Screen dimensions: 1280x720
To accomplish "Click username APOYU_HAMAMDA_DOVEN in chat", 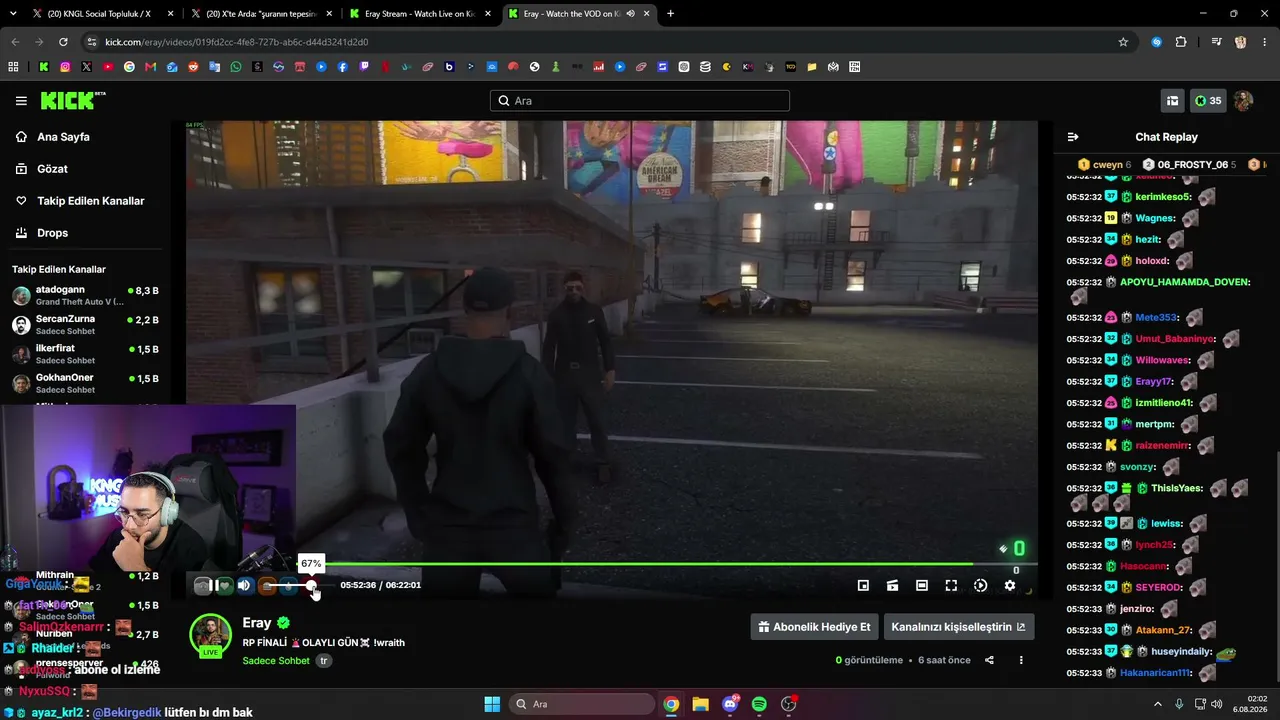I will (x=1185, y=282).
